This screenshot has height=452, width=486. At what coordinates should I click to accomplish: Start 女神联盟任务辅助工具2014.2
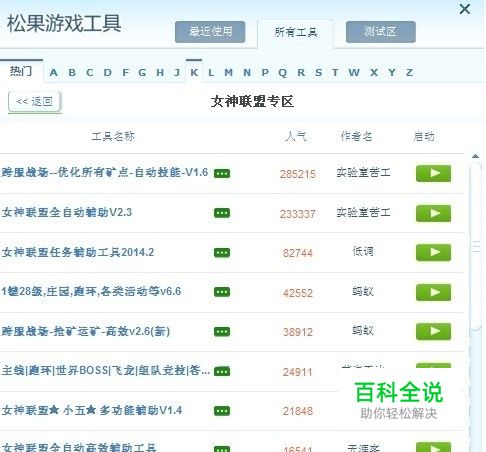click(433, 253)
